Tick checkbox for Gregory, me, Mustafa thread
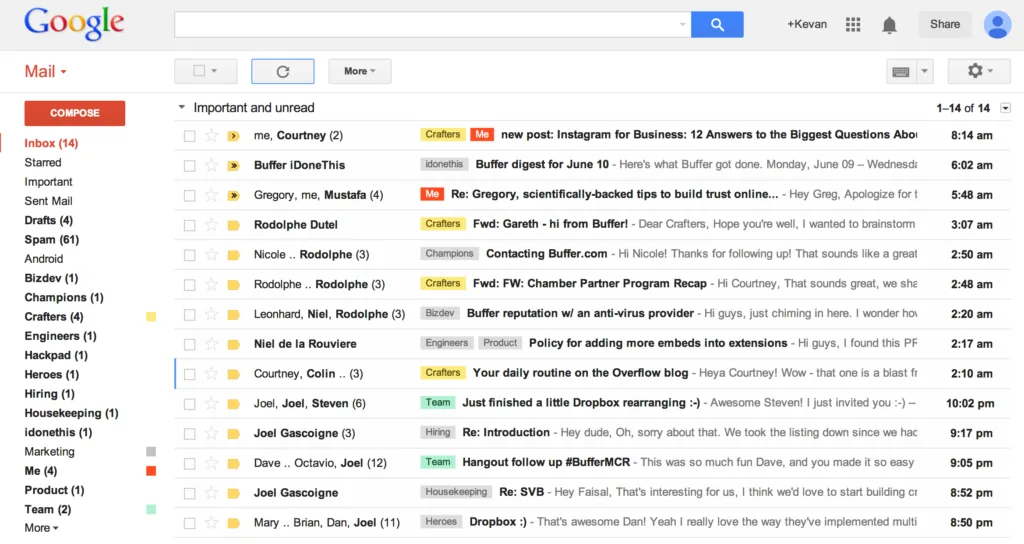1024x544 pixels. pyautogui.click(x=189, y=195)
